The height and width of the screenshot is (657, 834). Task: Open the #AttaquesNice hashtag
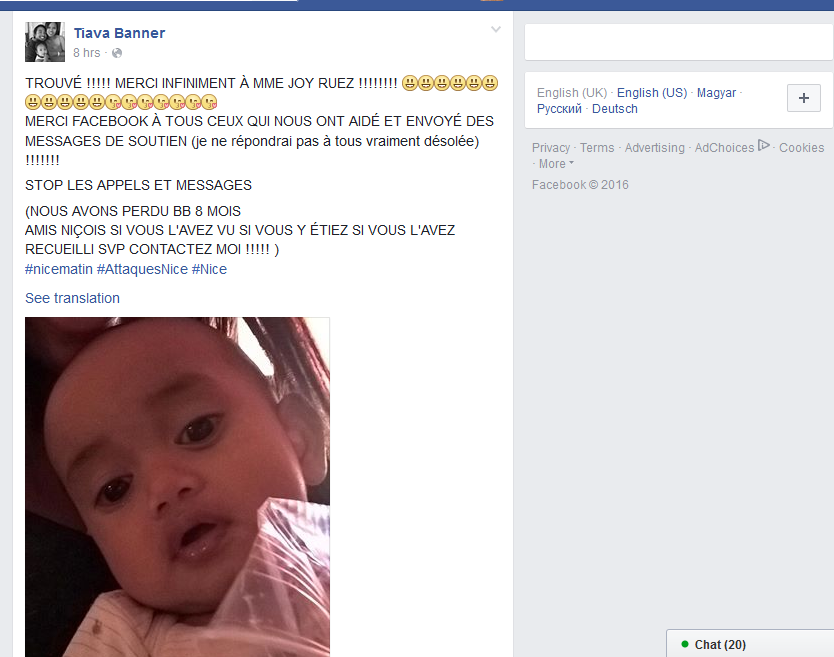[142, 269]
